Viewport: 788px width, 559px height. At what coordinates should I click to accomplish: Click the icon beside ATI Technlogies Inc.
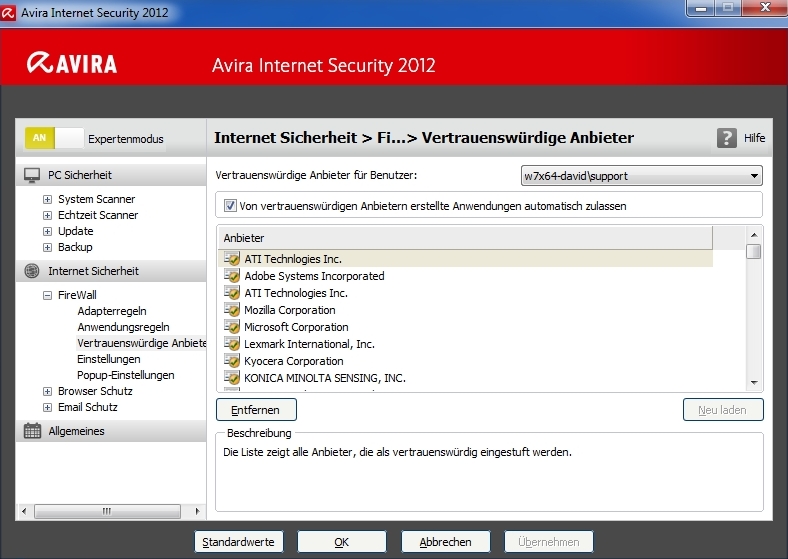click(x=232, y=259)
